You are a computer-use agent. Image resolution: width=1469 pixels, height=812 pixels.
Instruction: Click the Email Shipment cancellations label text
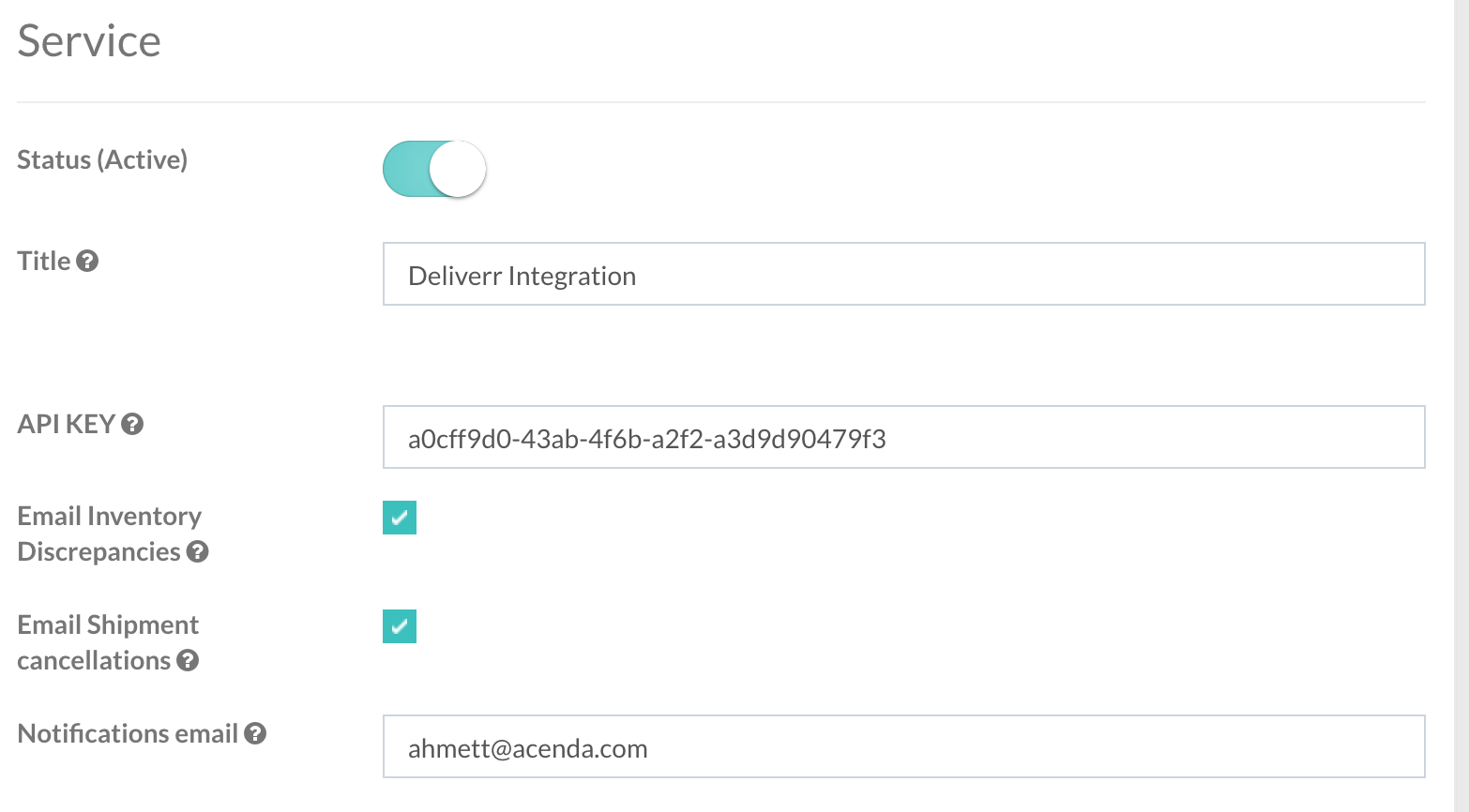tap(108, 642)
